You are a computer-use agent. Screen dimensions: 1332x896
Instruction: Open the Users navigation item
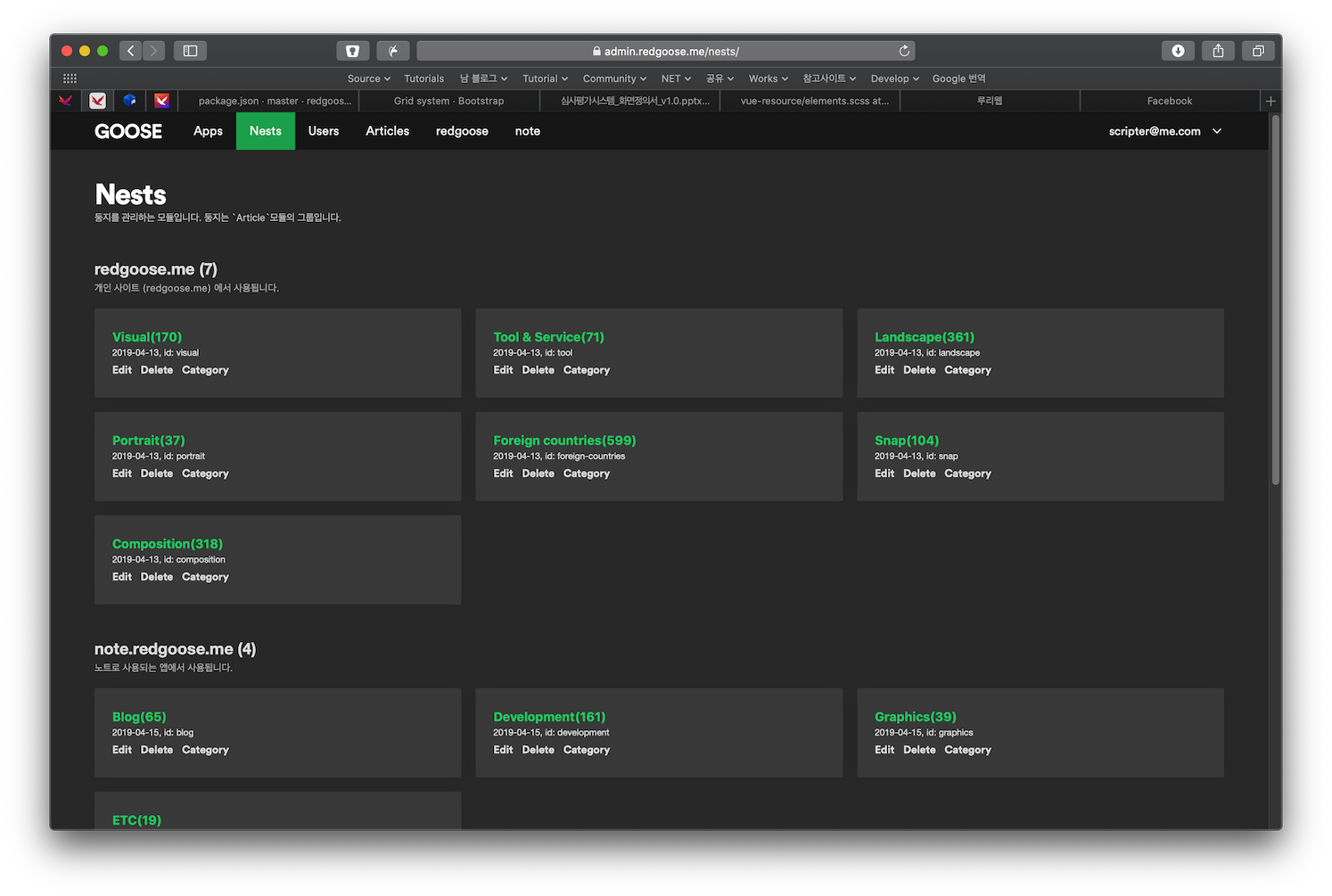tap(324, 131)
